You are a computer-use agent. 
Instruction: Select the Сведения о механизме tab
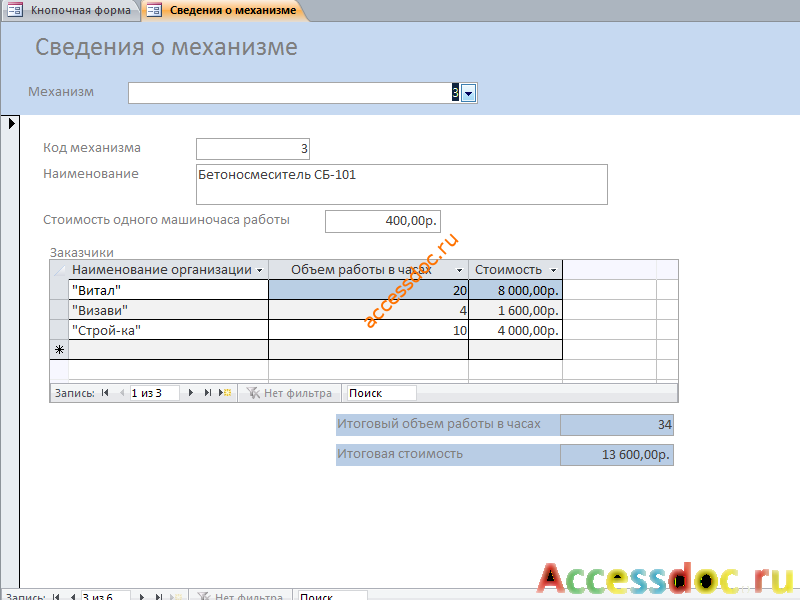224,10
